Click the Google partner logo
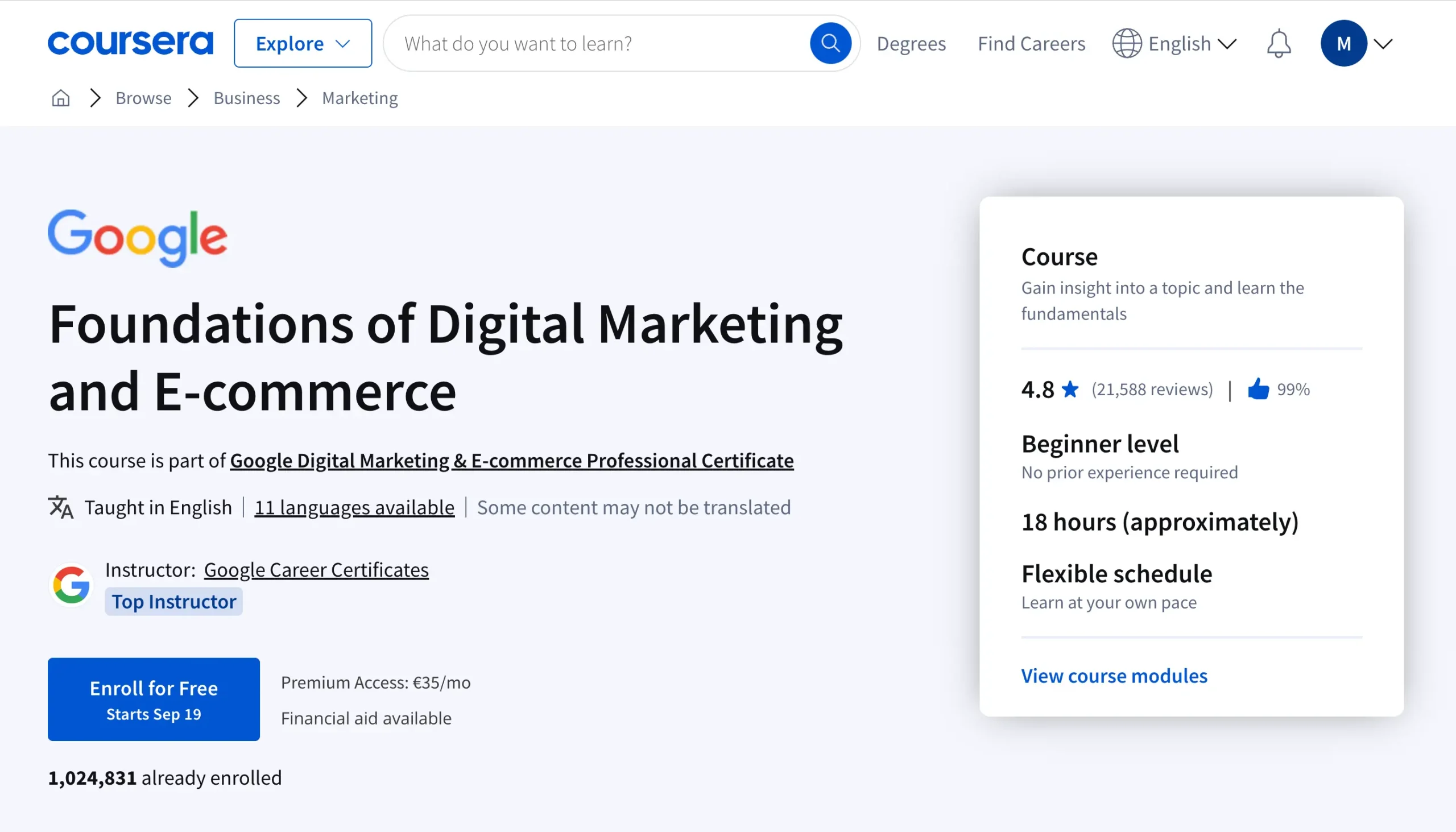The width and height of the screenshot is (1456, 832). 137,237
